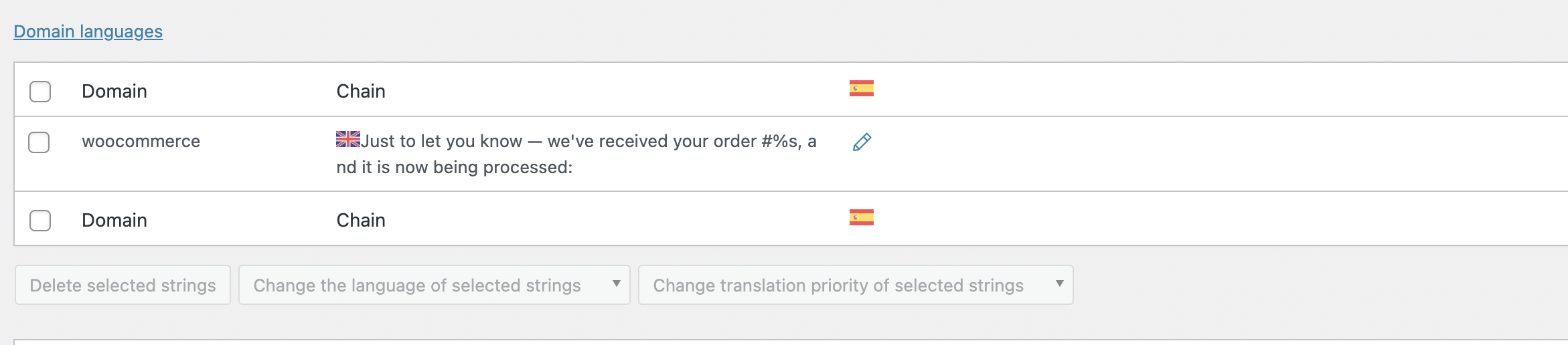Open the Domain languages link
This screenshot has height=345, width=1568.
click(88, 31)
